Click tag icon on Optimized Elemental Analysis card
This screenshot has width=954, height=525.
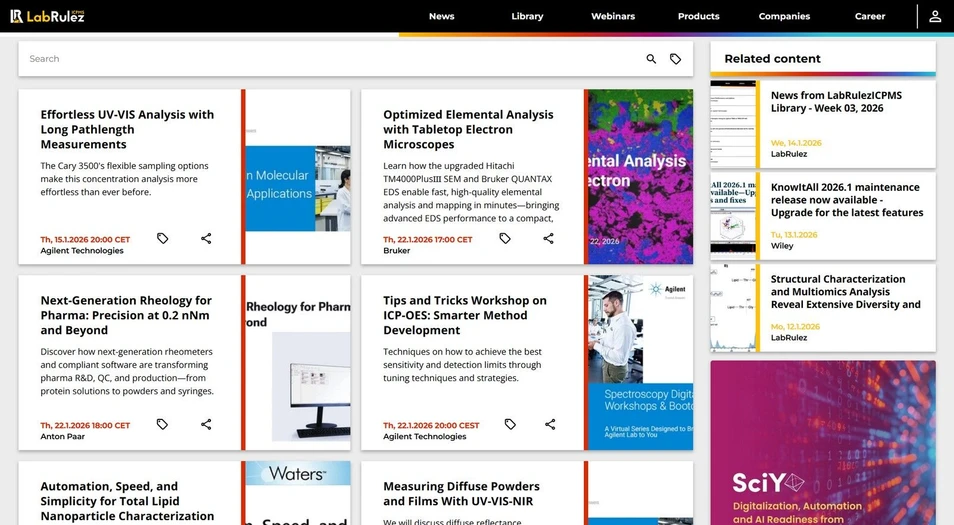(x=505, y=238)
